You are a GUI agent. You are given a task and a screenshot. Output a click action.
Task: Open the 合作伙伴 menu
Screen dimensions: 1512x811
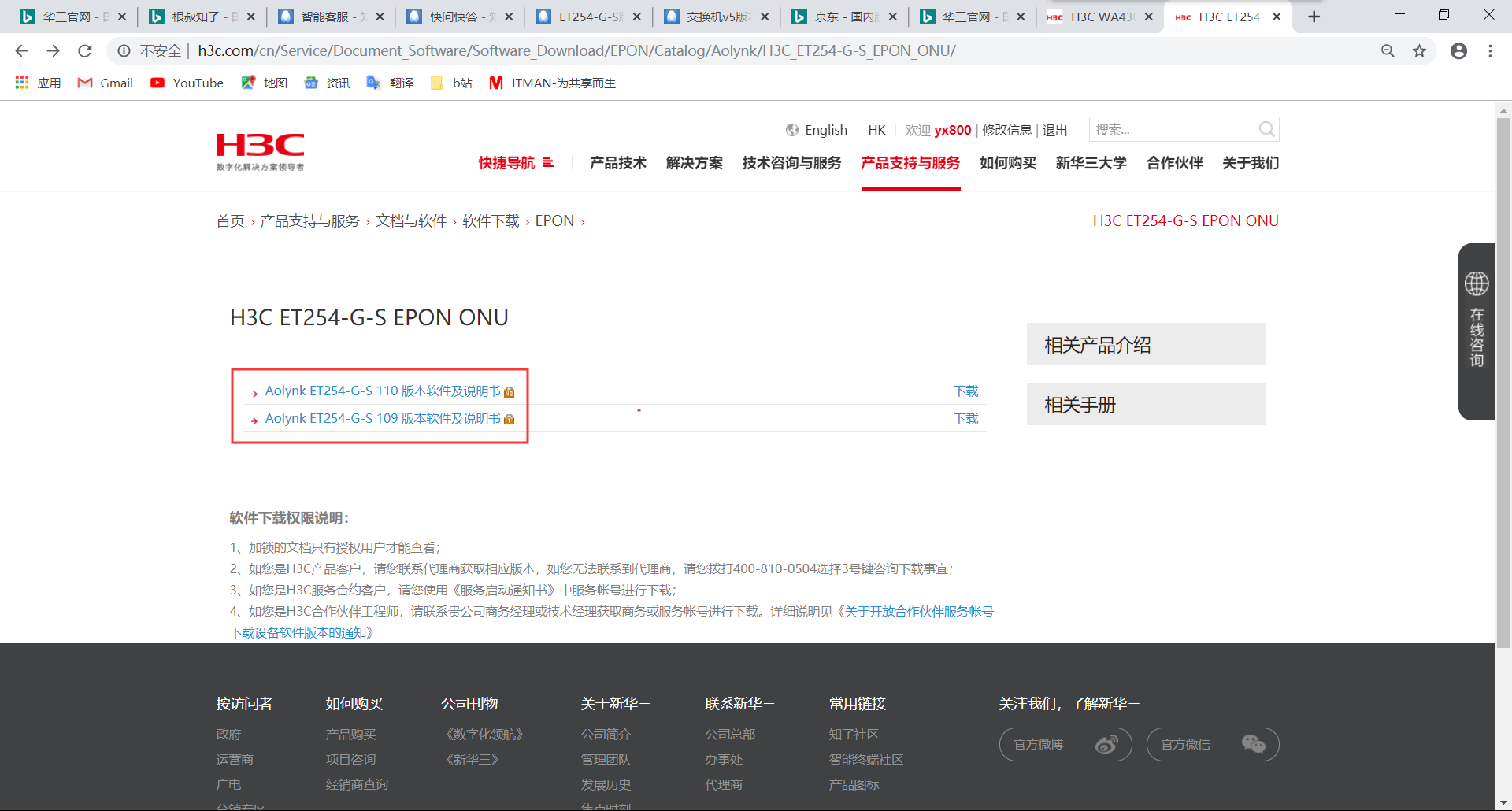1175,163
